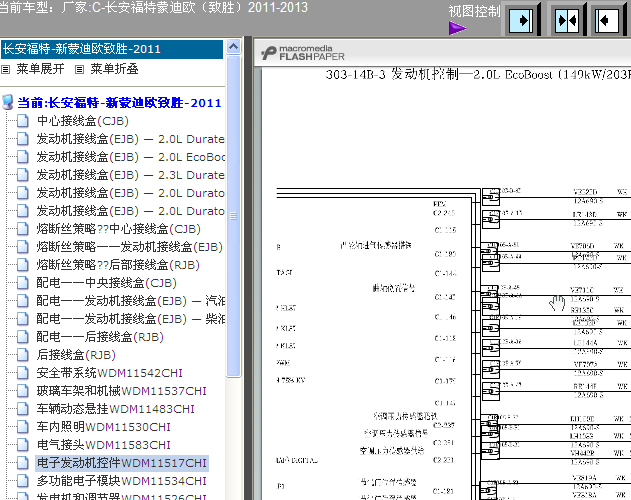Click page icon beside 车辆动态悬挂WDM11483CHI
Screen dimensions: 631x500
(23, 409)
